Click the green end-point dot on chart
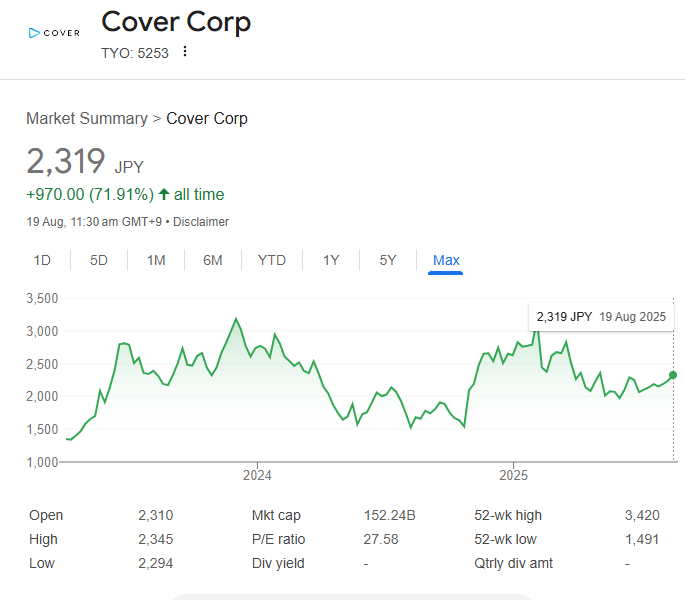The image size is (685, 600). (673, 375)
